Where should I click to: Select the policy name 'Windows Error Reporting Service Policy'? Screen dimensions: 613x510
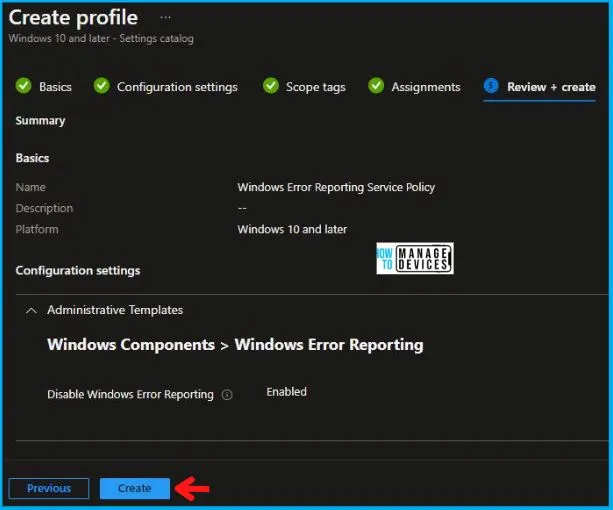point(336,187)
